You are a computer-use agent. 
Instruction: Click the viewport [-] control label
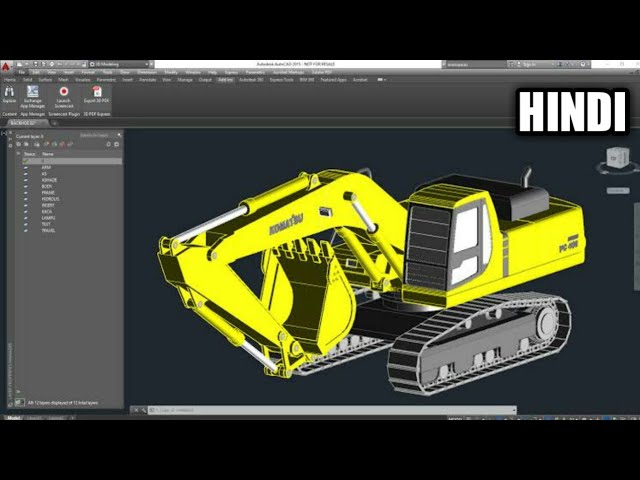4,133
